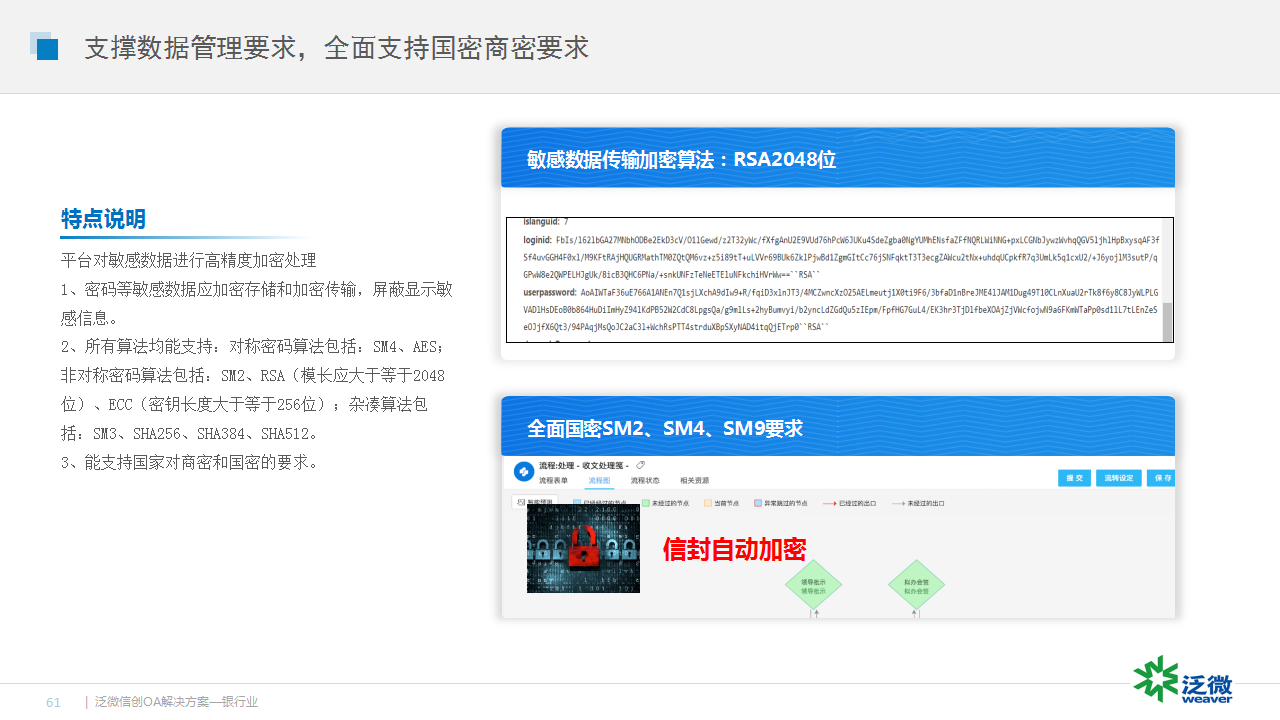Click the blue workflow app logo icon
This screenshot has height=720, width=1280.
click(x=524, y=471)
